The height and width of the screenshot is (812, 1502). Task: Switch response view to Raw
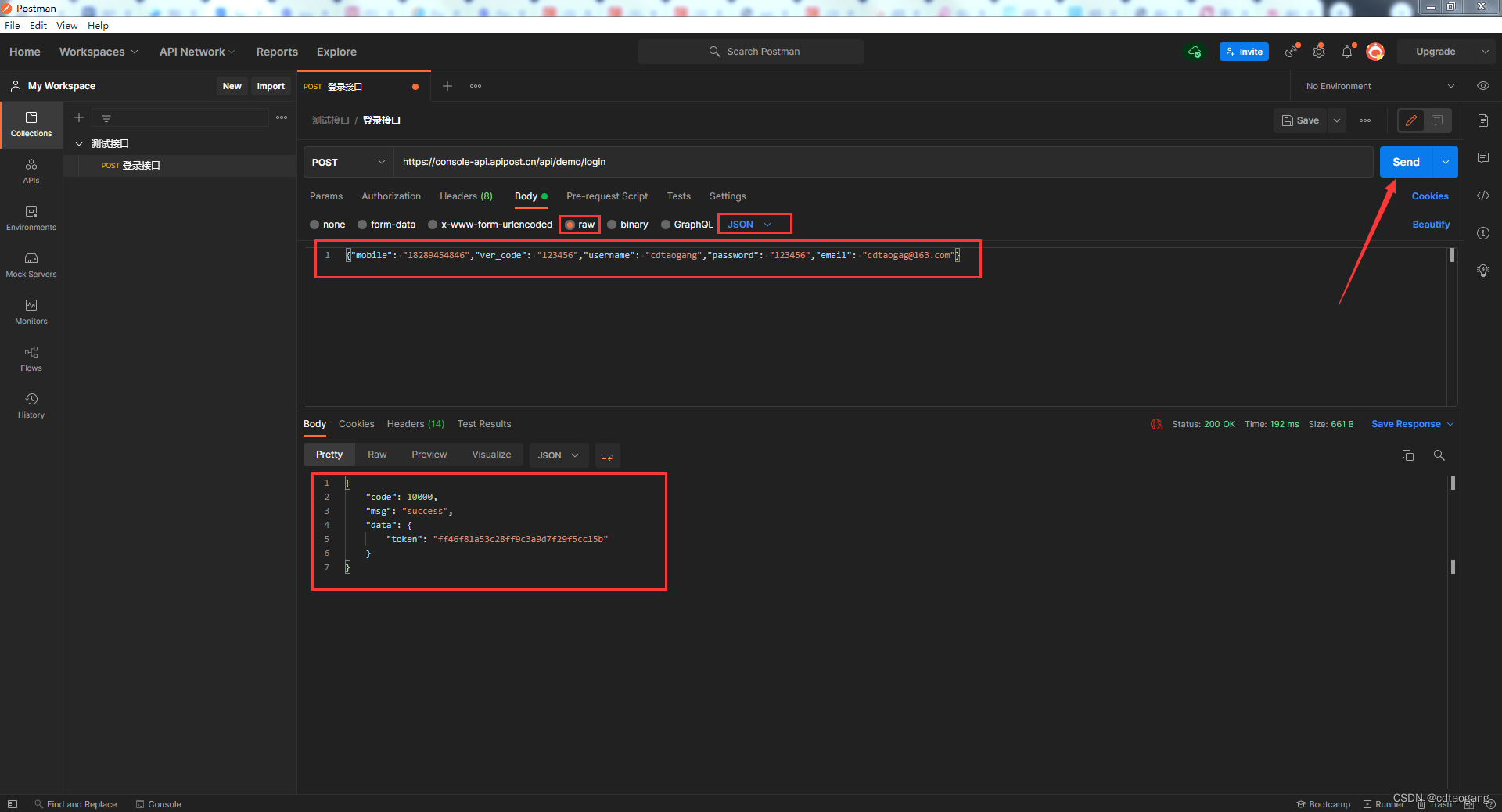click(377, 455)
